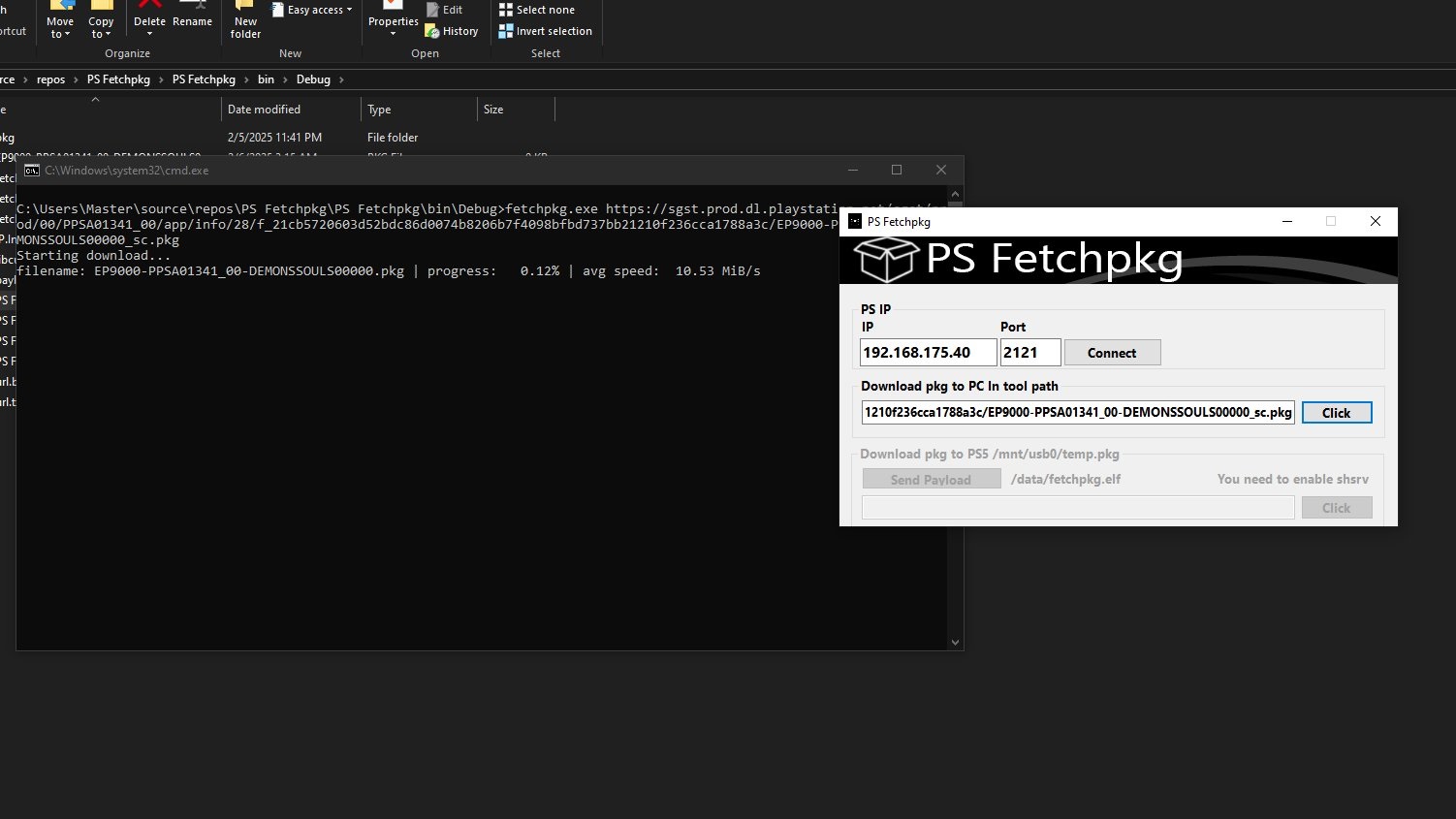Click the cmd scrollbar down arrow
Image resolution: width=1456 pixels, height=819 pixels.
click(x=955, y=642)
